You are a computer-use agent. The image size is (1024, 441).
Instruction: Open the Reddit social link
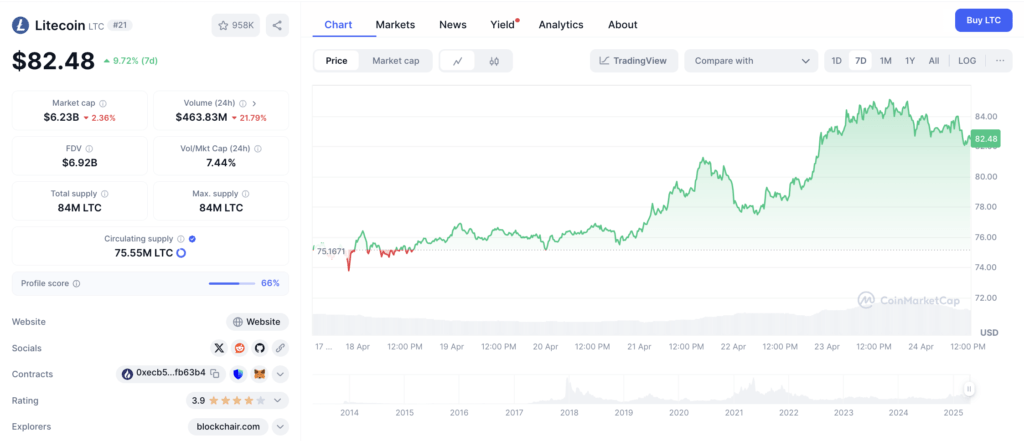(x=240, y=348)
